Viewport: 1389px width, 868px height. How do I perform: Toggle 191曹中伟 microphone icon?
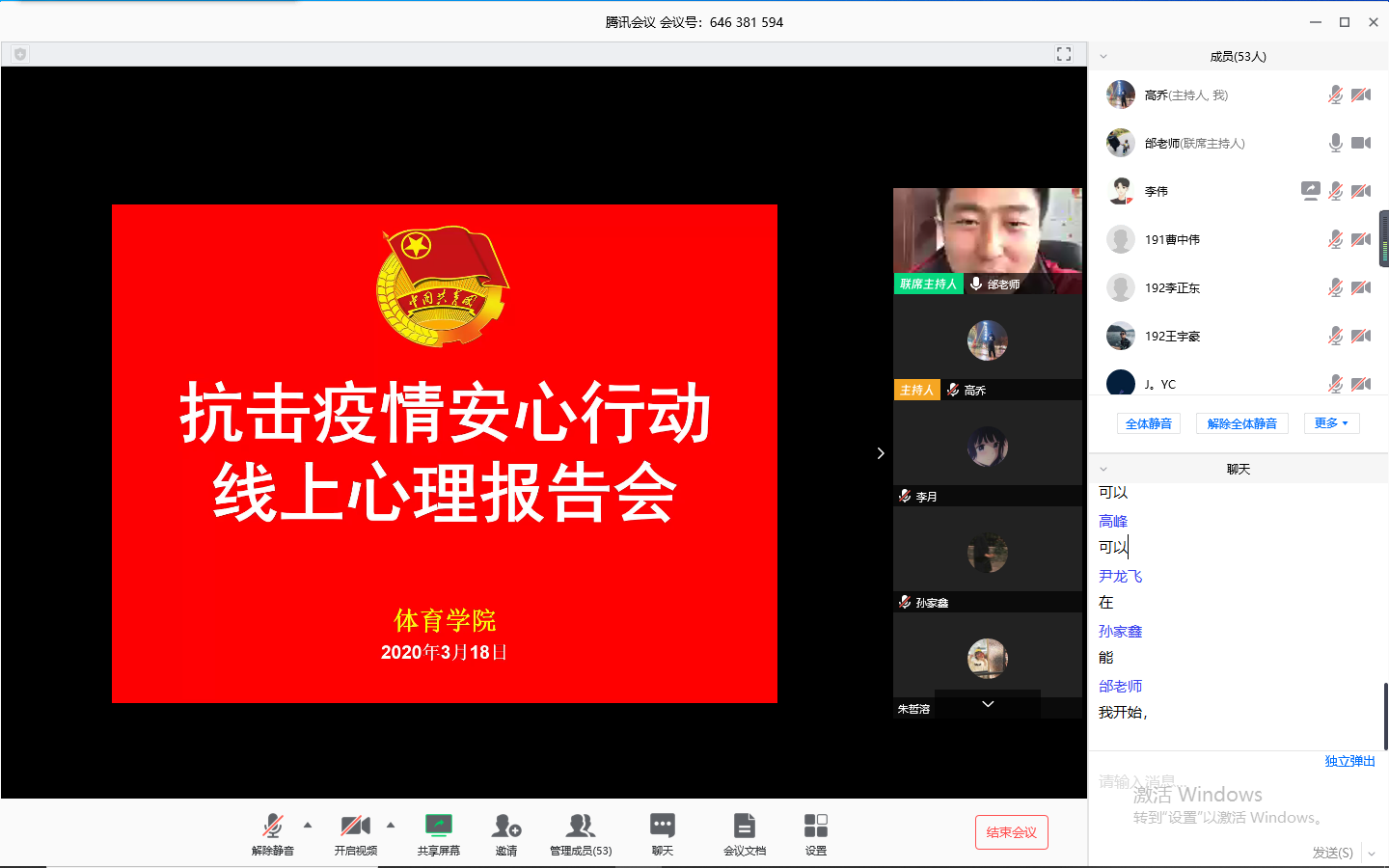pyautogui.click(x=1335, y=239)
